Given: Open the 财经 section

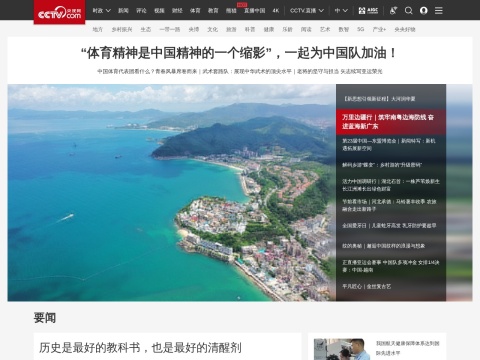Looking at the screenshot, I should click(177, 11).
